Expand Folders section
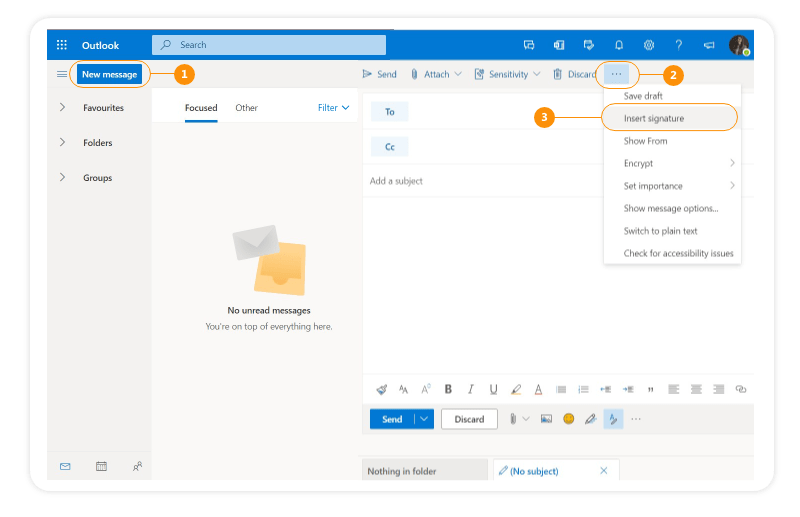This screenshot has width=800, height=517. [x=62, y=142]
